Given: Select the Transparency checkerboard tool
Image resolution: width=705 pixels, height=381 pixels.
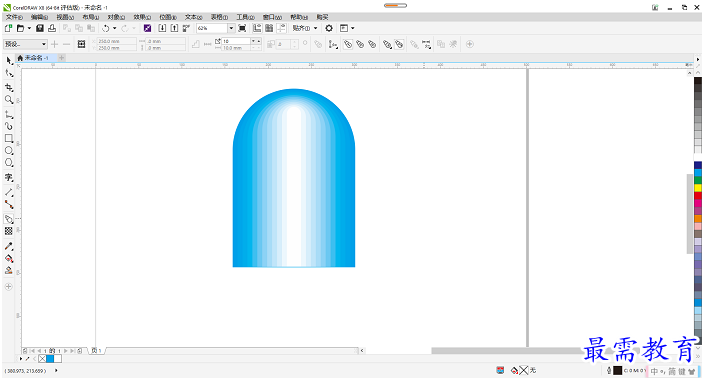Looking at the screenshot, I should tap(9, 231).
